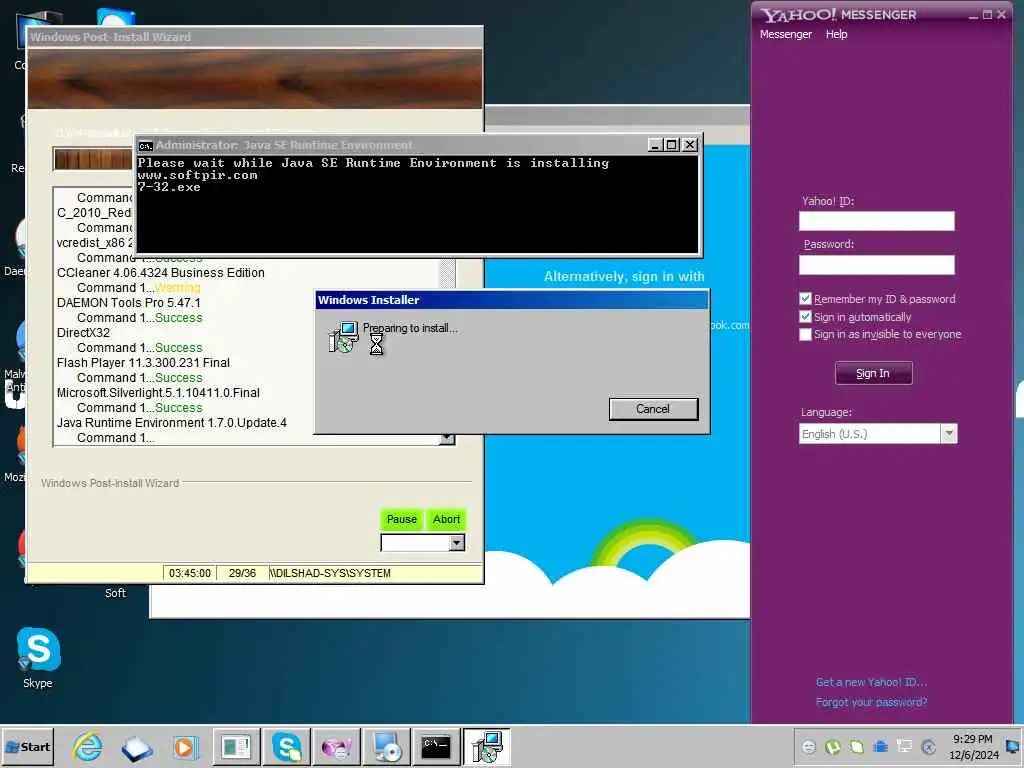This screenshot has height=768, width=1024.
Task: Enable Sign in as invisible to everyone
Action: 805,334
